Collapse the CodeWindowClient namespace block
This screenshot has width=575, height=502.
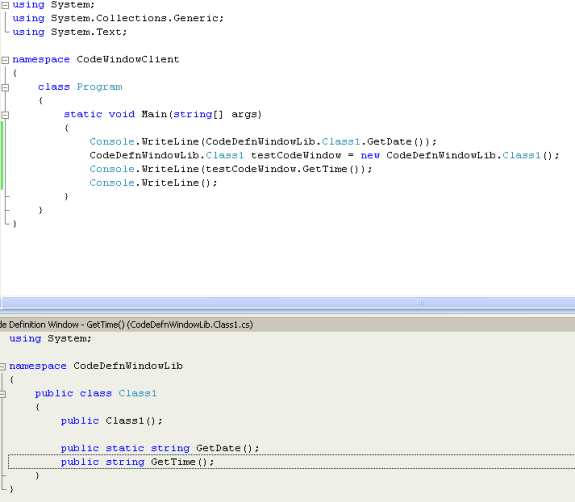(5, 60)
